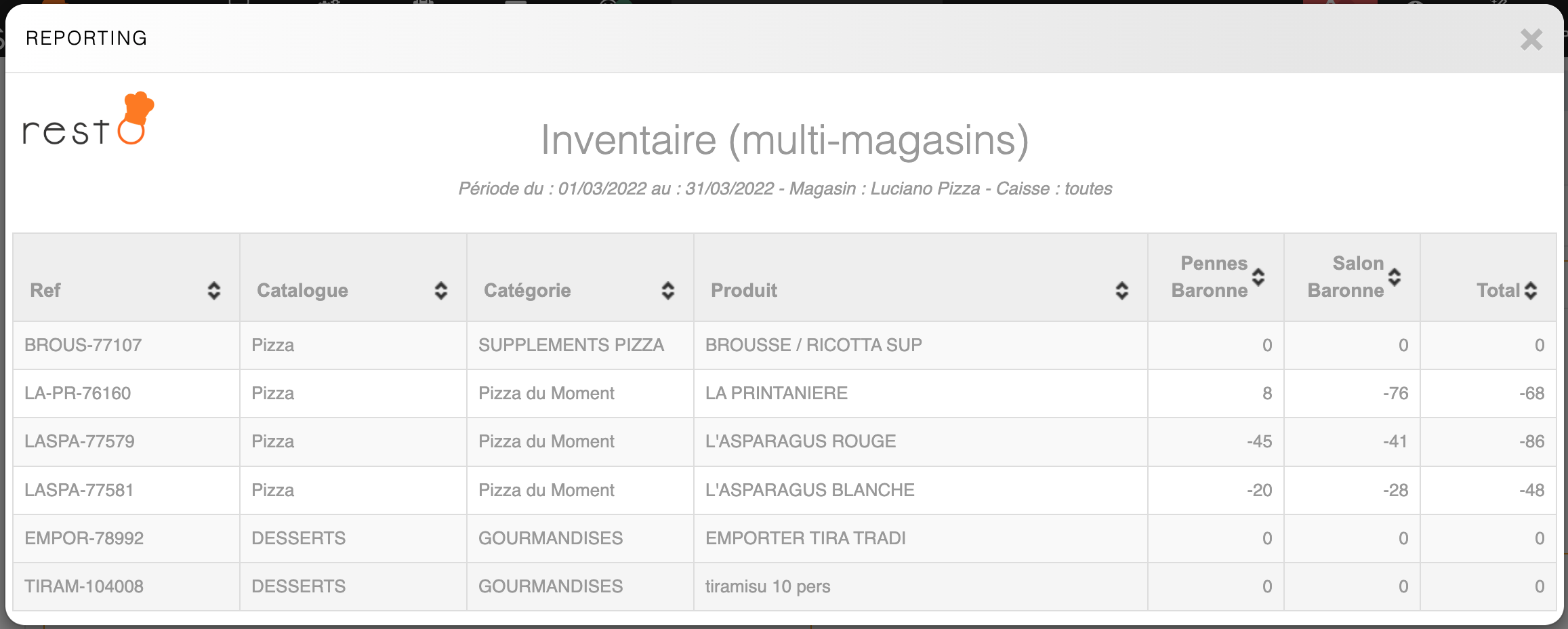Select the TIRAM-104008 reference cell
Viewport: 1568px width, 629px height.
pos(84,586)
